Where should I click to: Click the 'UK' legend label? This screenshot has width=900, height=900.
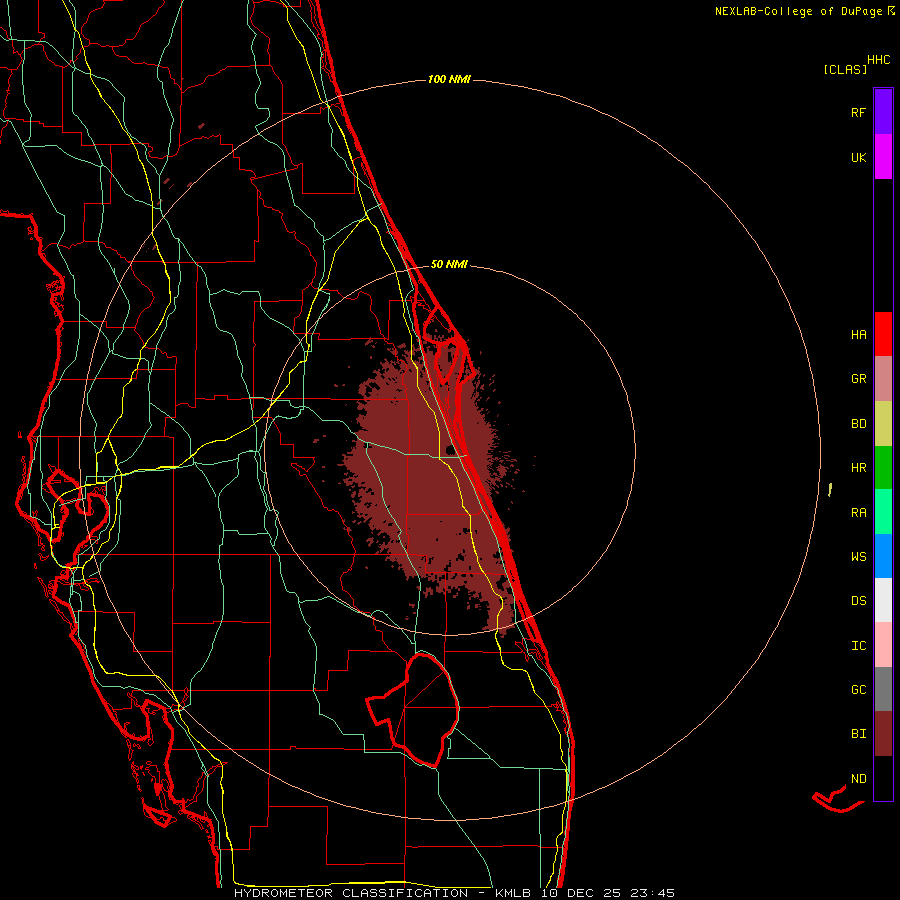click(x=858, y=157)
